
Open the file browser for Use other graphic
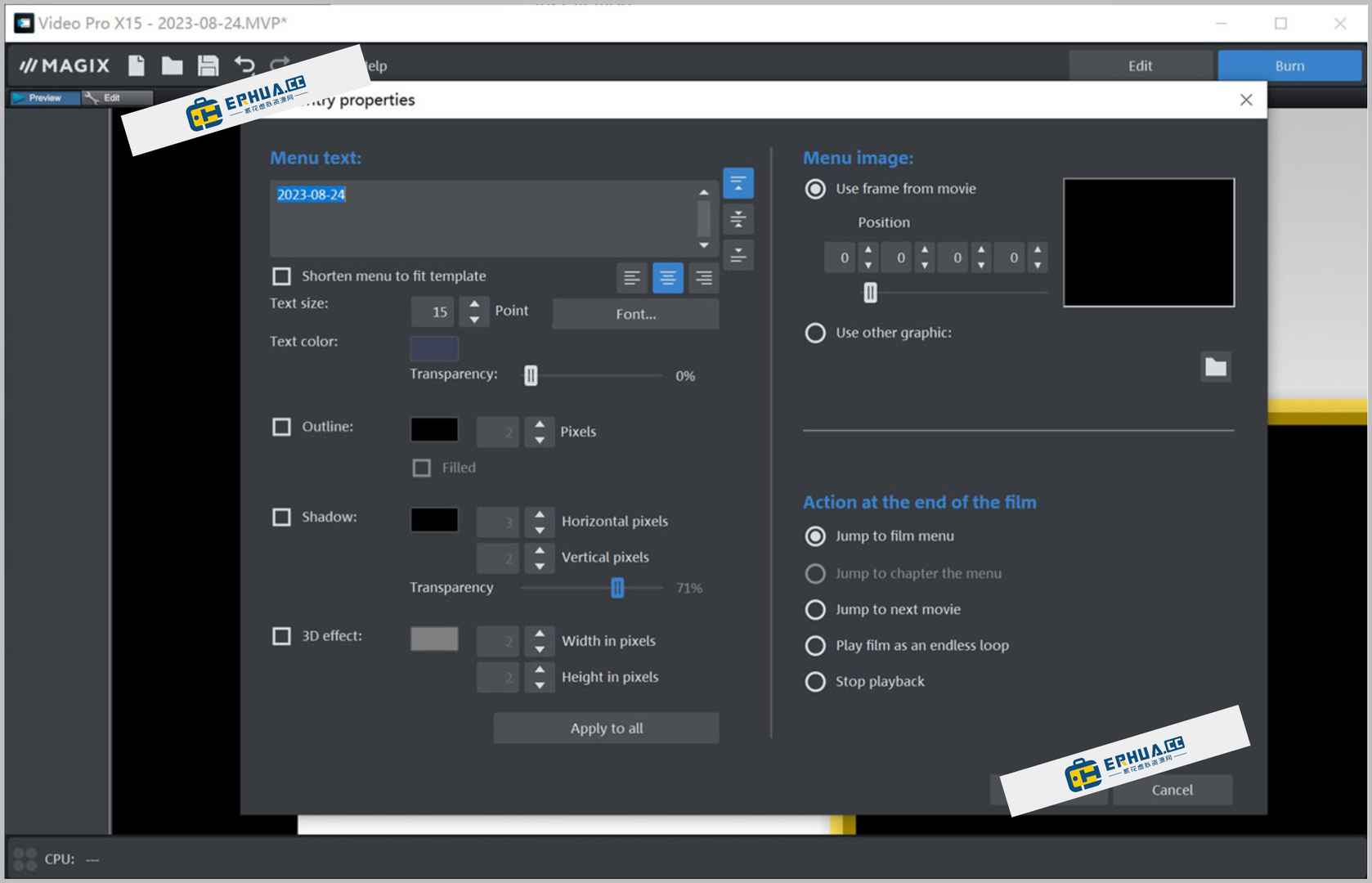[x=1216, y=367]
